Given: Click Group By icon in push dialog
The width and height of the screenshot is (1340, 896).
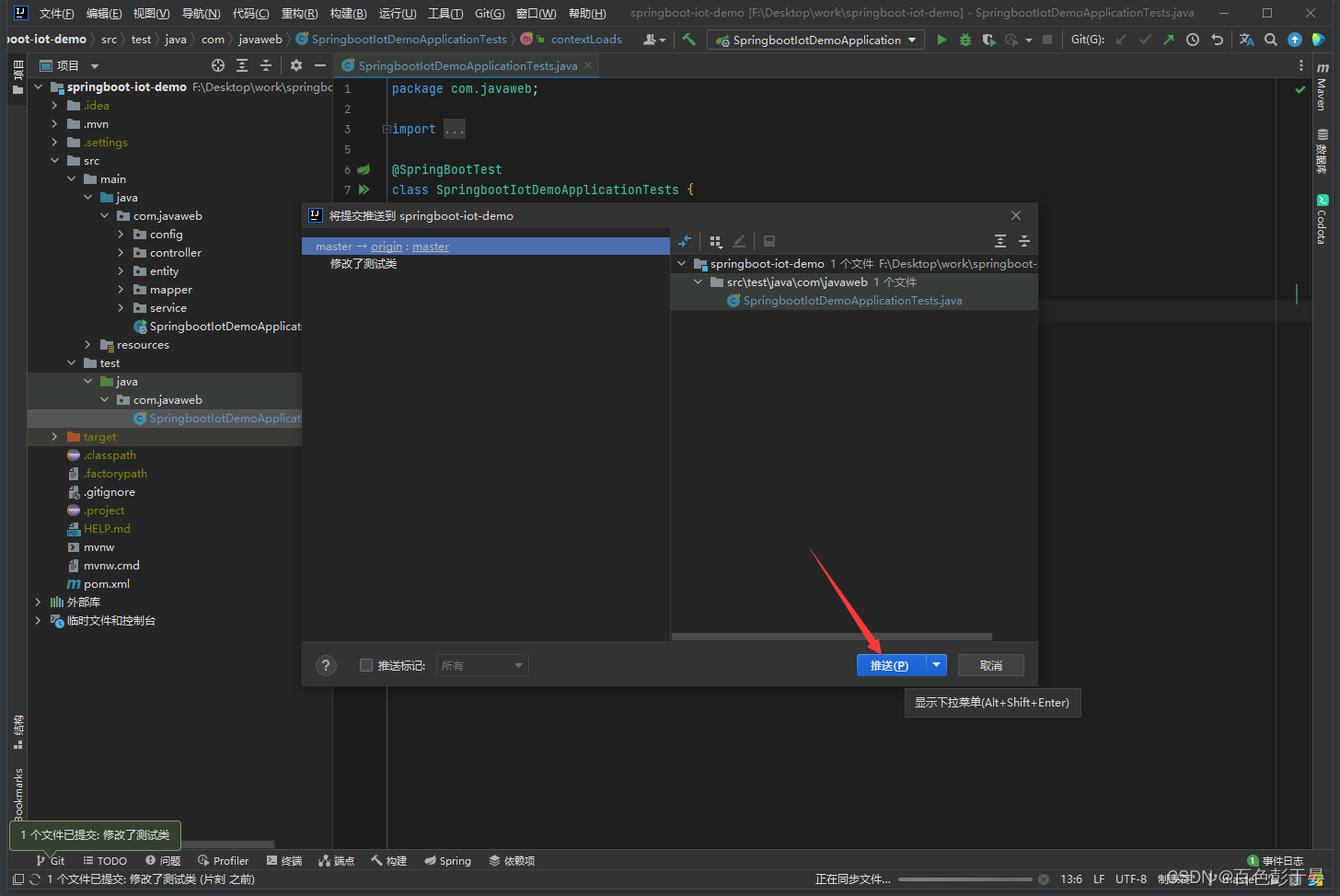Looking at the screenshot, I should (716, 241).
